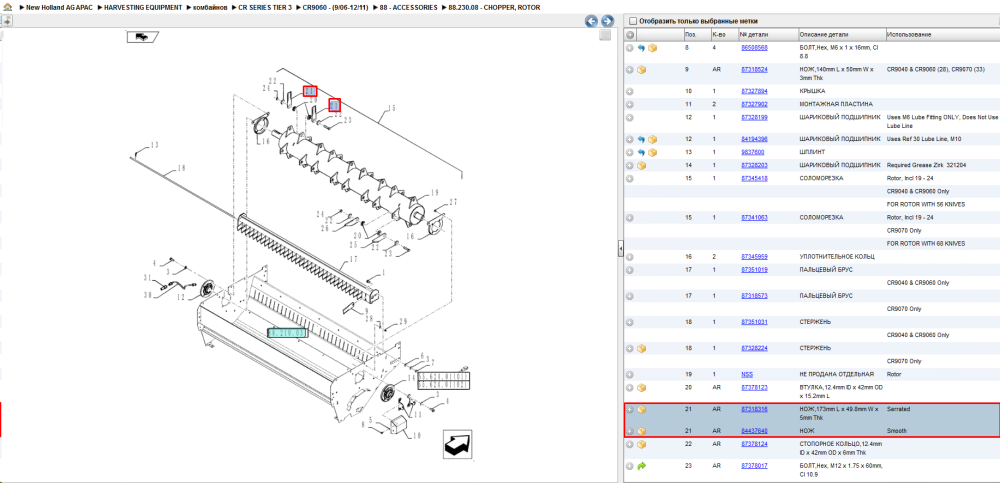Image resolution: width=1000 pixels, height=483 pixels.
Task: Add part 87345418 with its plus button
Action: click(x=630, y=178)
